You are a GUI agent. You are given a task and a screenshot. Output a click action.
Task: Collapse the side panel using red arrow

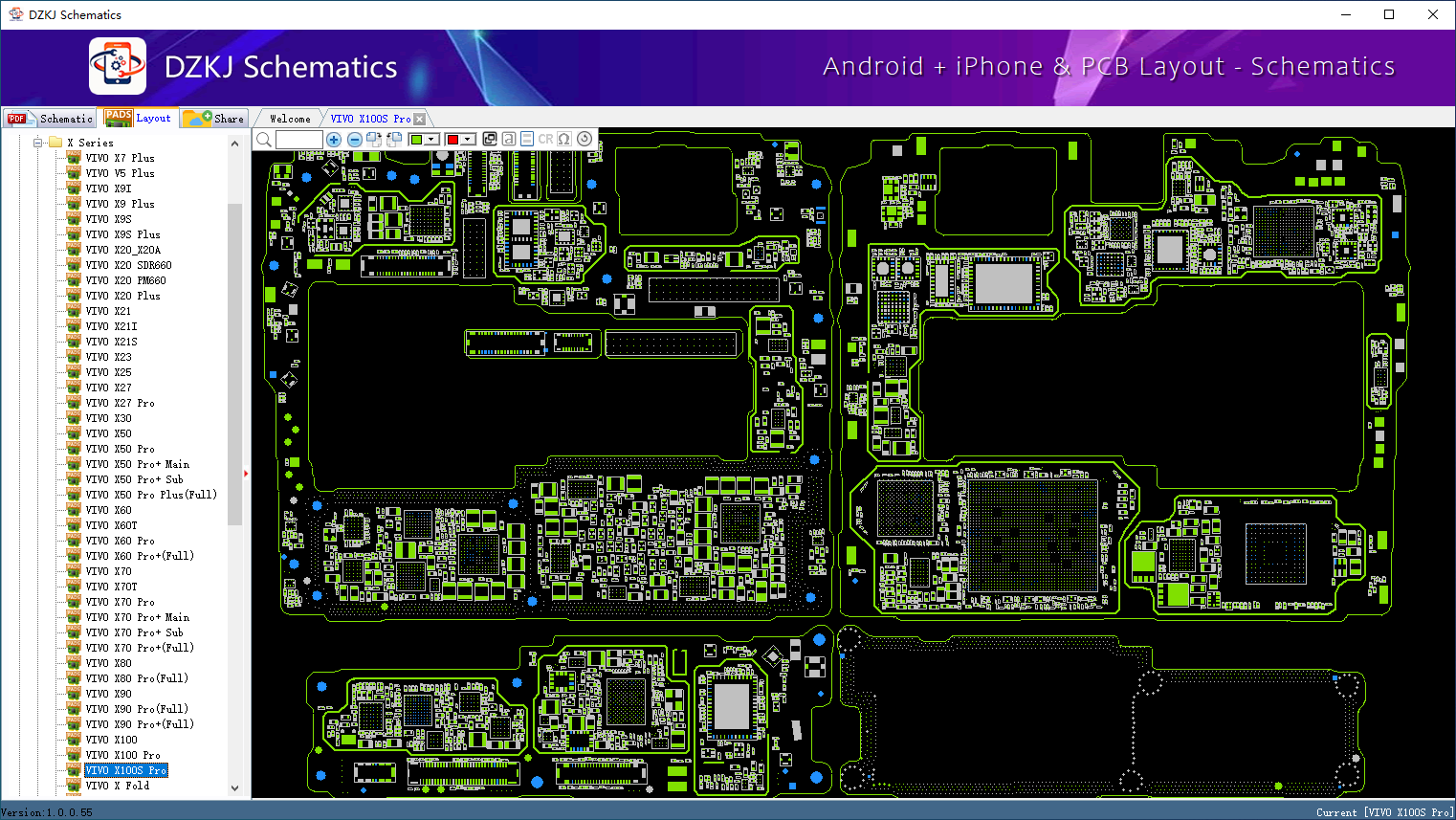(246, 473)
